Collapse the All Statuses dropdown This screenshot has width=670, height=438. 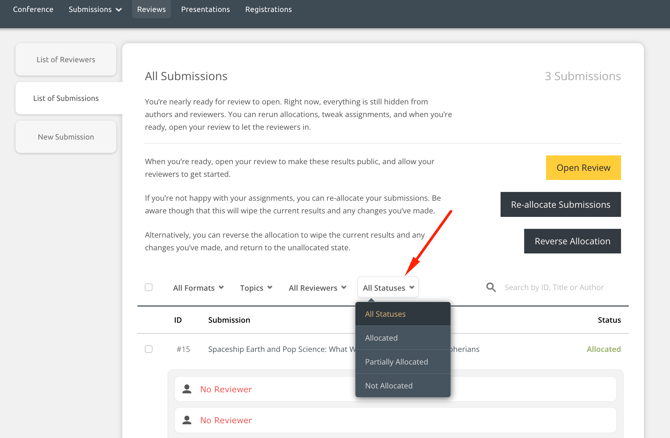tap(388, 288)
